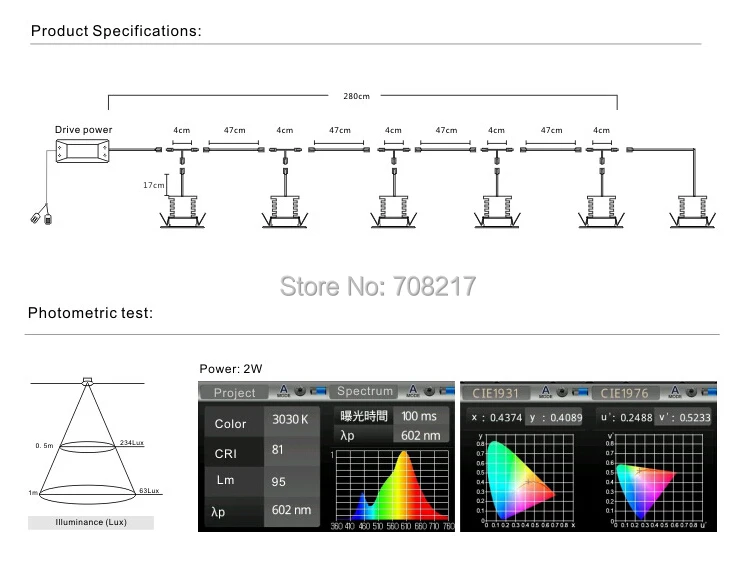754x571 pixels.
Task: Click the round sensor icon beside CIE1931
Action: point(562,392)
